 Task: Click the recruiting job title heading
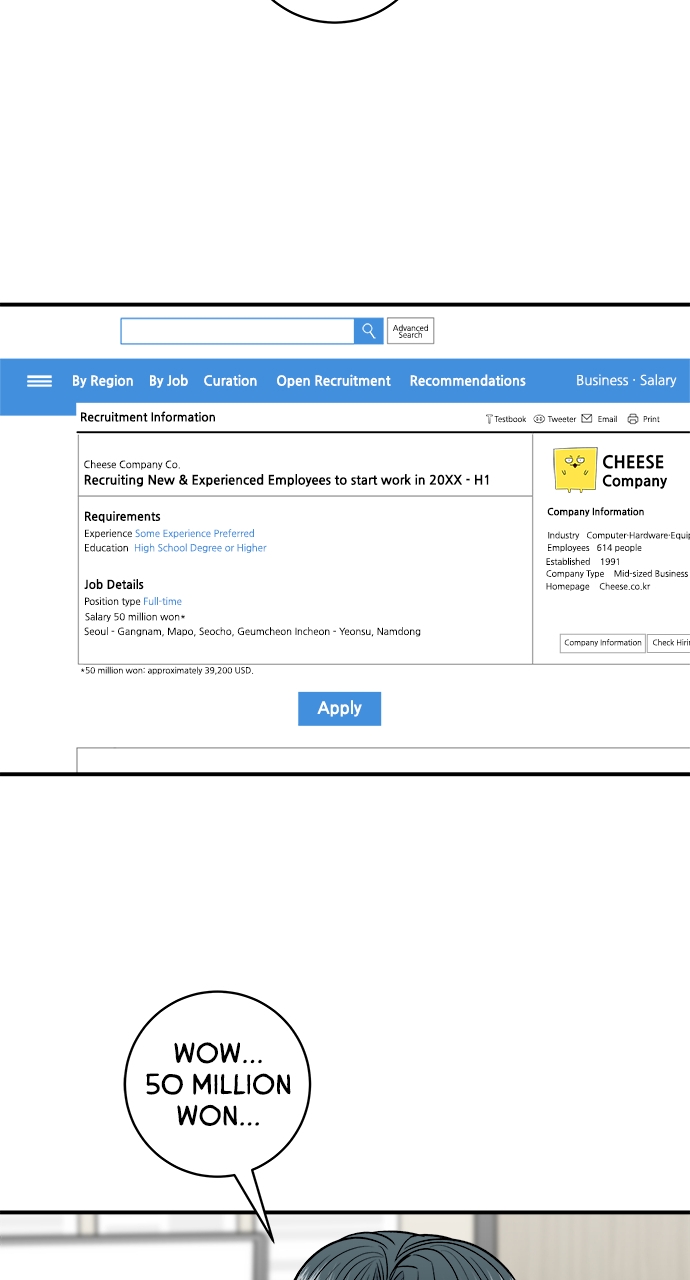pos(287,480)
